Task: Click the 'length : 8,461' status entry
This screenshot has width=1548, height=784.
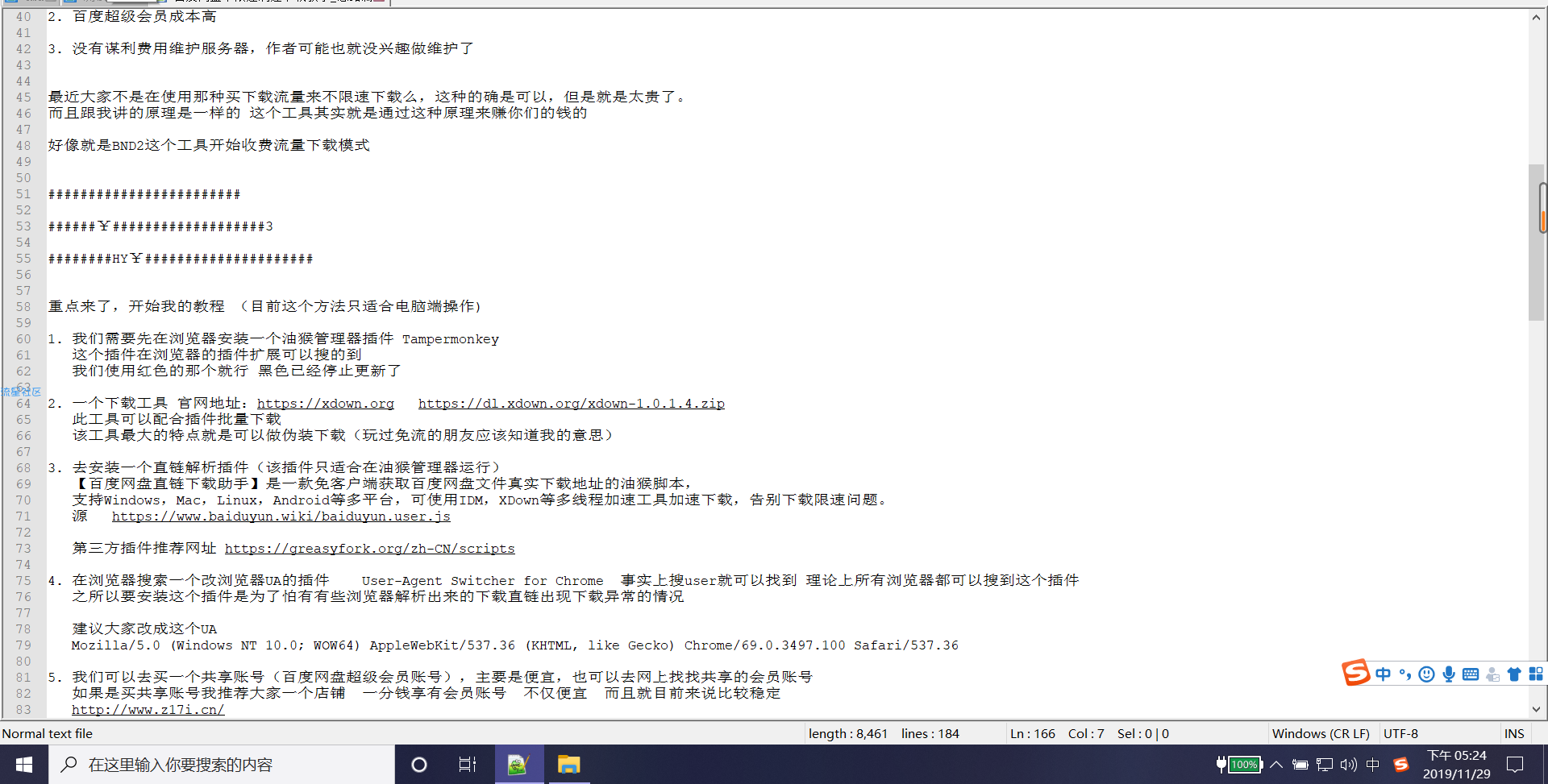Action: [x=848, y=733]
